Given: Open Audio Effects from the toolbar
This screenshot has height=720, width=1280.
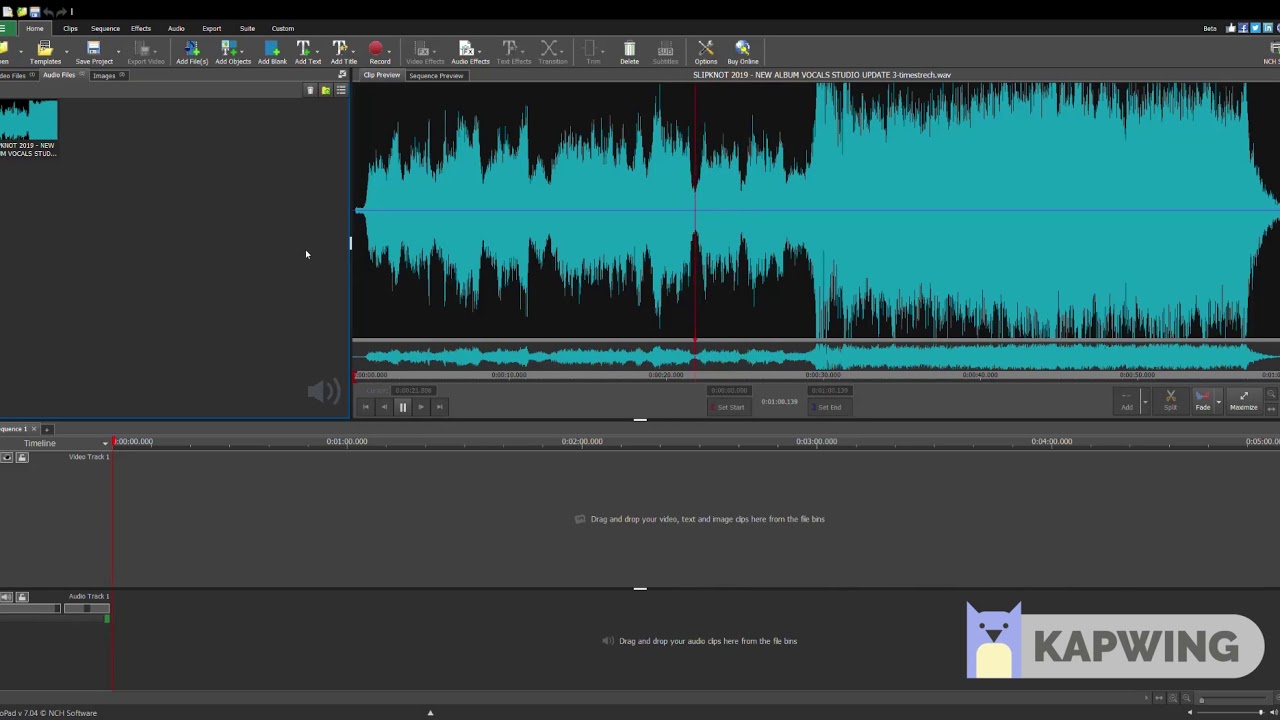Looking at the screenshot, I should (x=467, y=49).
